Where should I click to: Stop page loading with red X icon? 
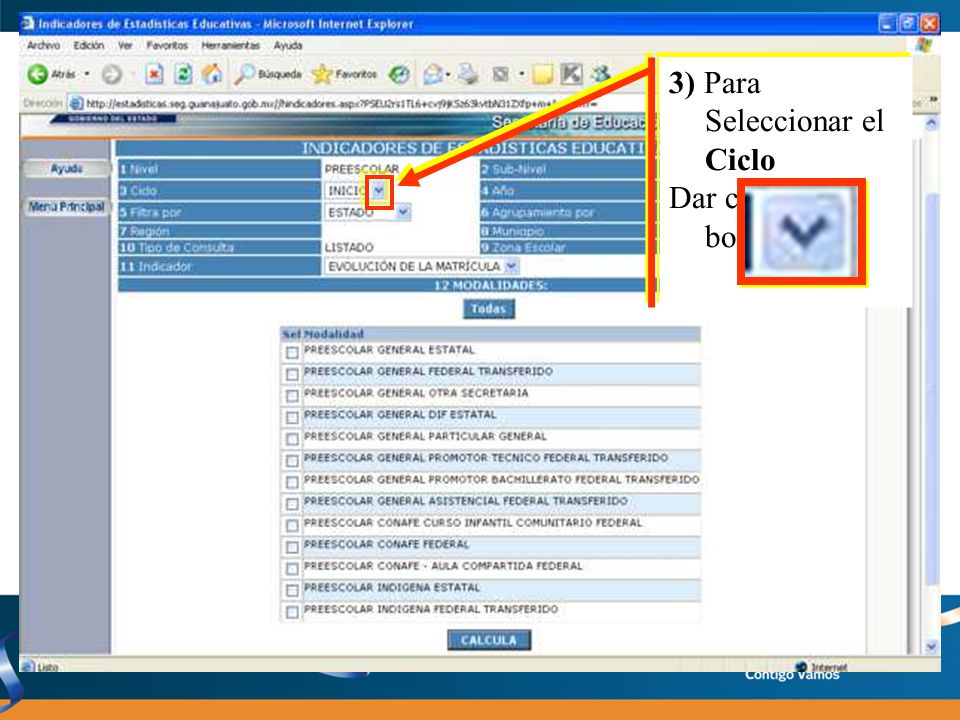[x=154, y=74]
